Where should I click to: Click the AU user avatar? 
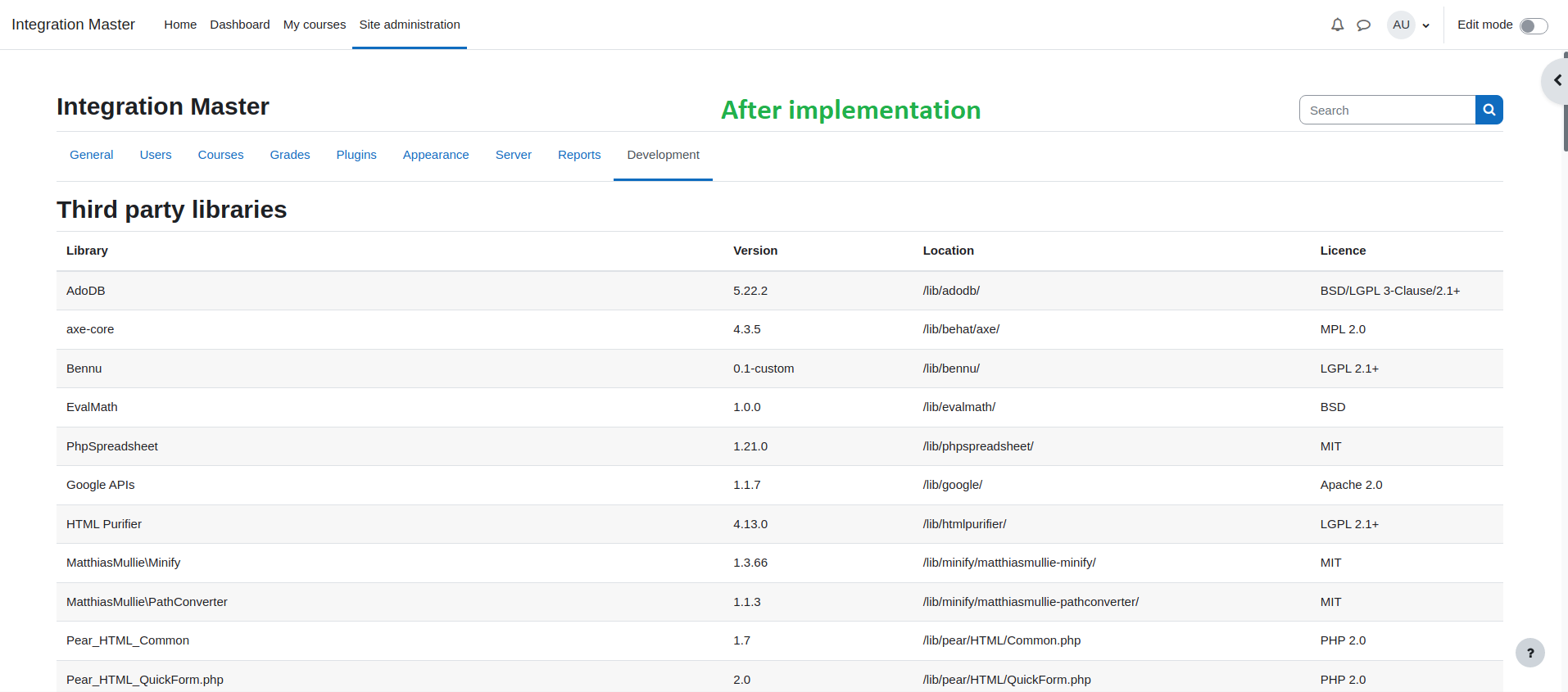1401,25
